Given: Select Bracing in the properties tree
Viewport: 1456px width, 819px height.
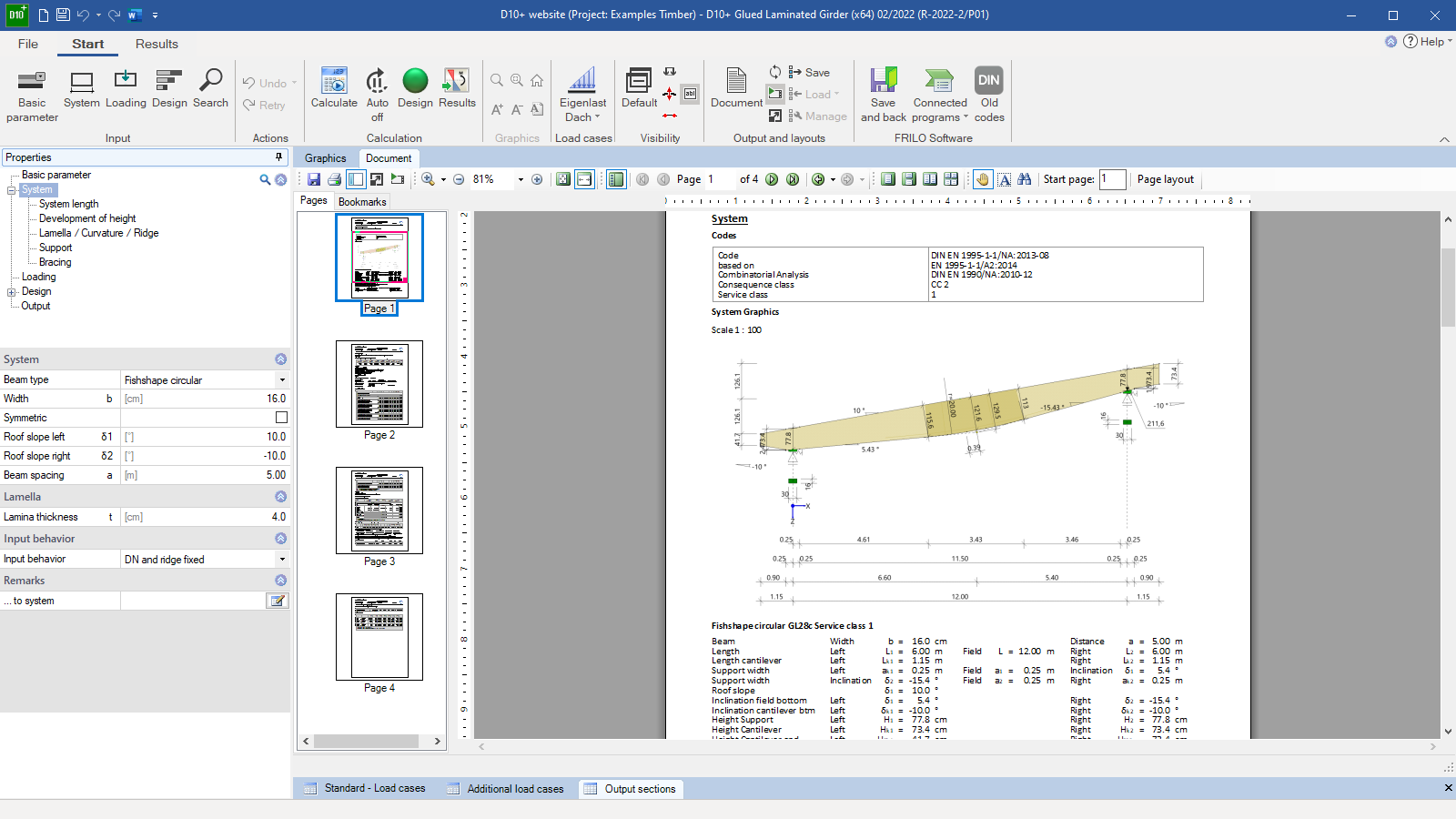Looking at the screenshot, I should click(55, 262).
